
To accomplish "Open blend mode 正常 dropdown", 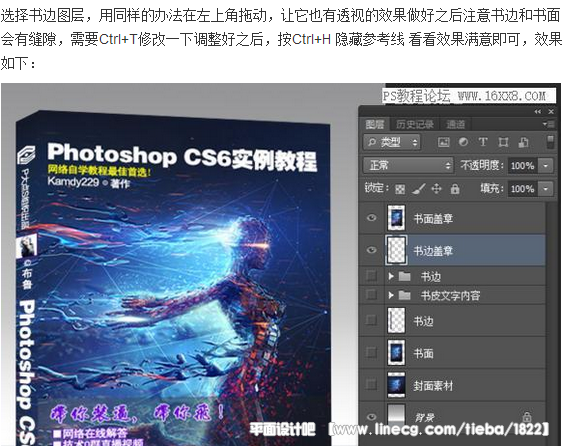I will point(408,165).
